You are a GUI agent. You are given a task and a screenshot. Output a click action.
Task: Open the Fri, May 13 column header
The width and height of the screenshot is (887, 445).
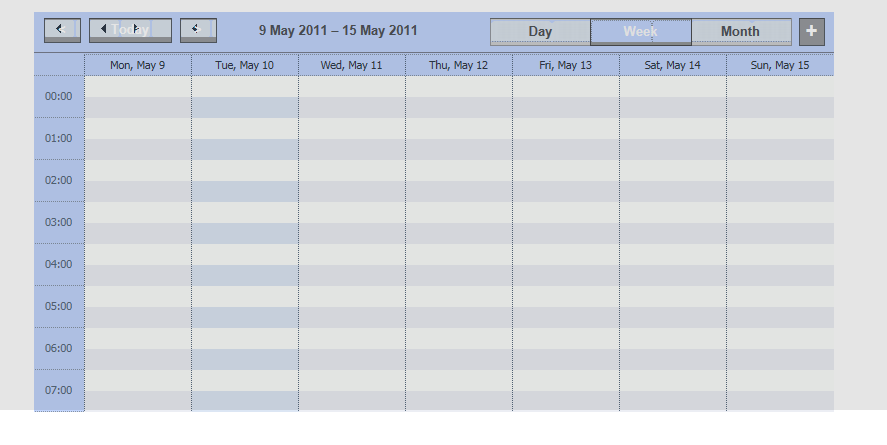click(565, 65)
